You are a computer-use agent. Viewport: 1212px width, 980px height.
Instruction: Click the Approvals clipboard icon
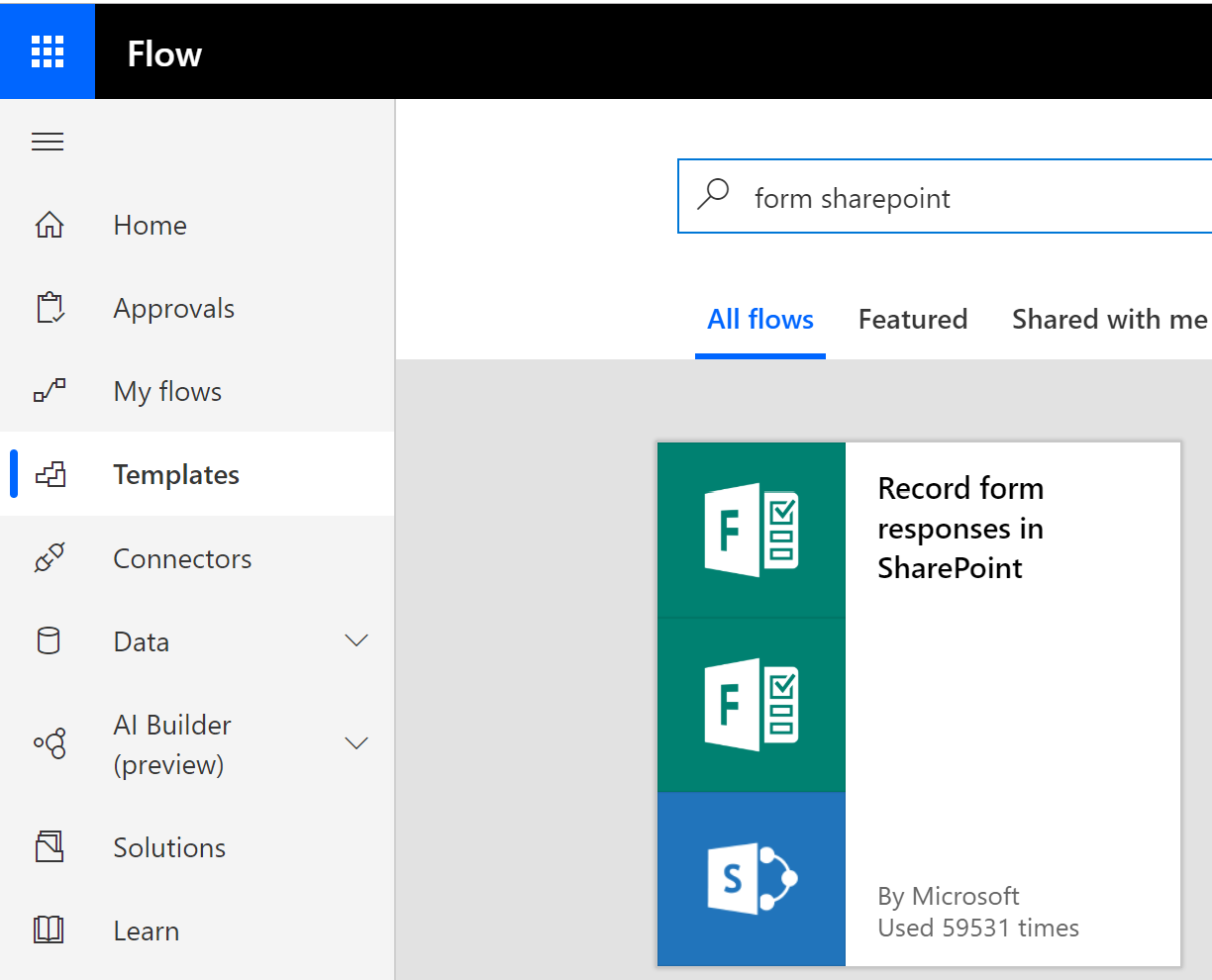click(50, 308)
